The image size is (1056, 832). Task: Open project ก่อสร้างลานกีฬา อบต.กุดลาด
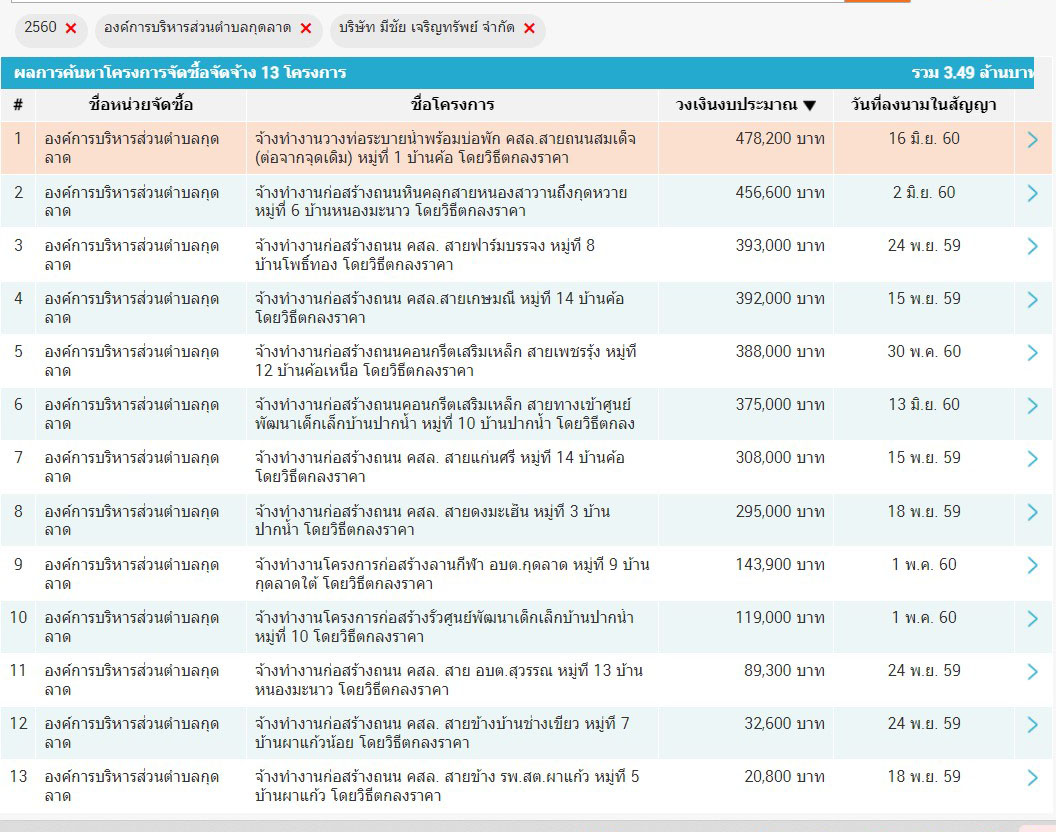[x=452, y=574]
